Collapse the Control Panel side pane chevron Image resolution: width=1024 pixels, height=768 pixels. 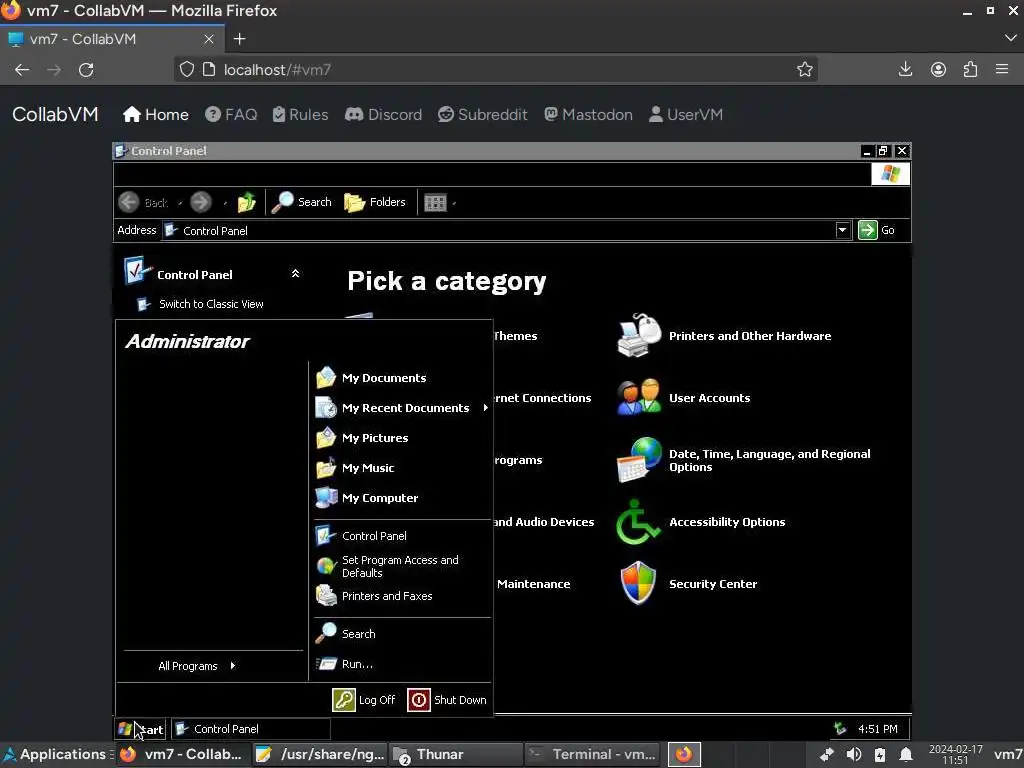click(x=295, y=274)
